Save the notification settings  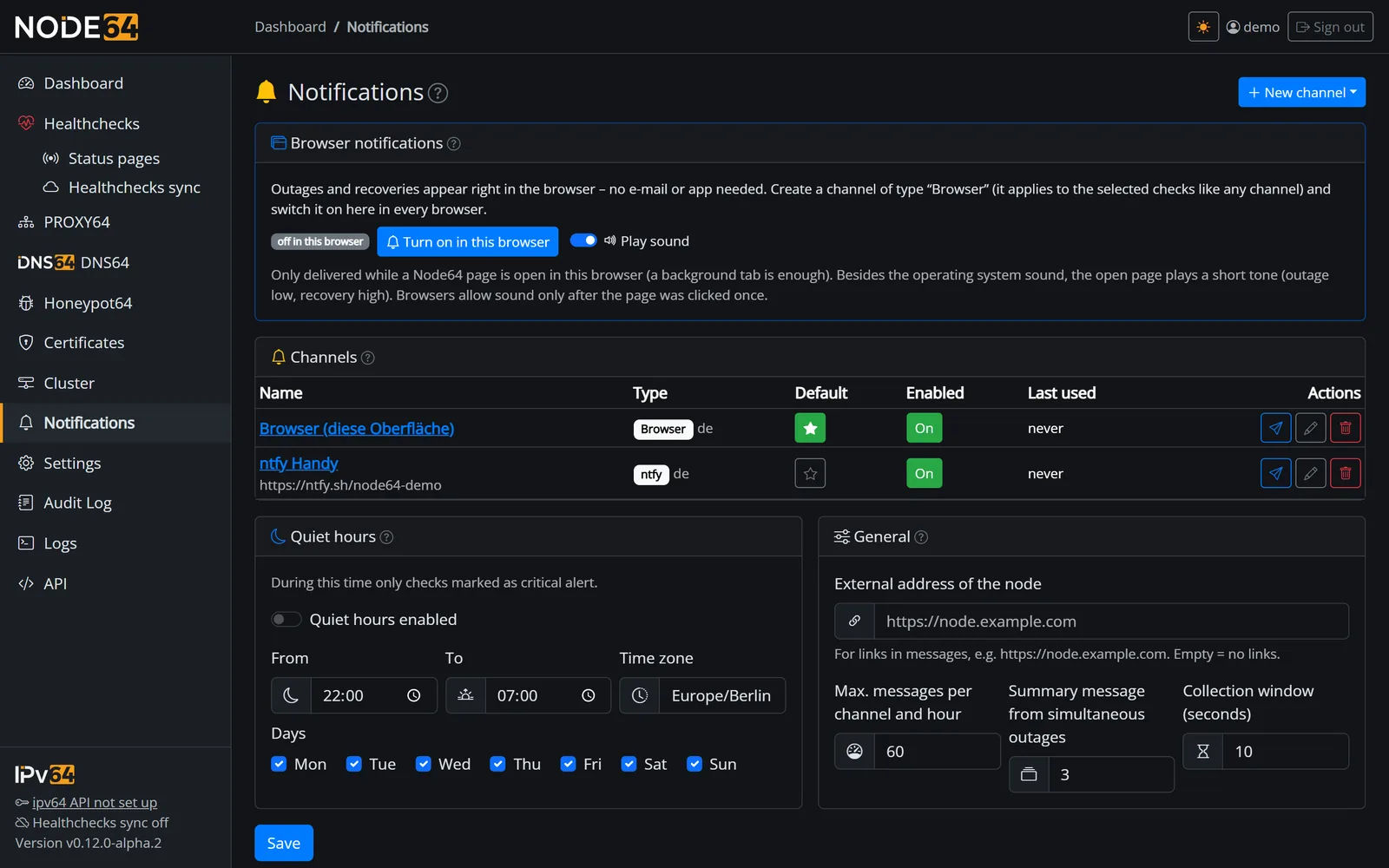[x=284, y=843]
